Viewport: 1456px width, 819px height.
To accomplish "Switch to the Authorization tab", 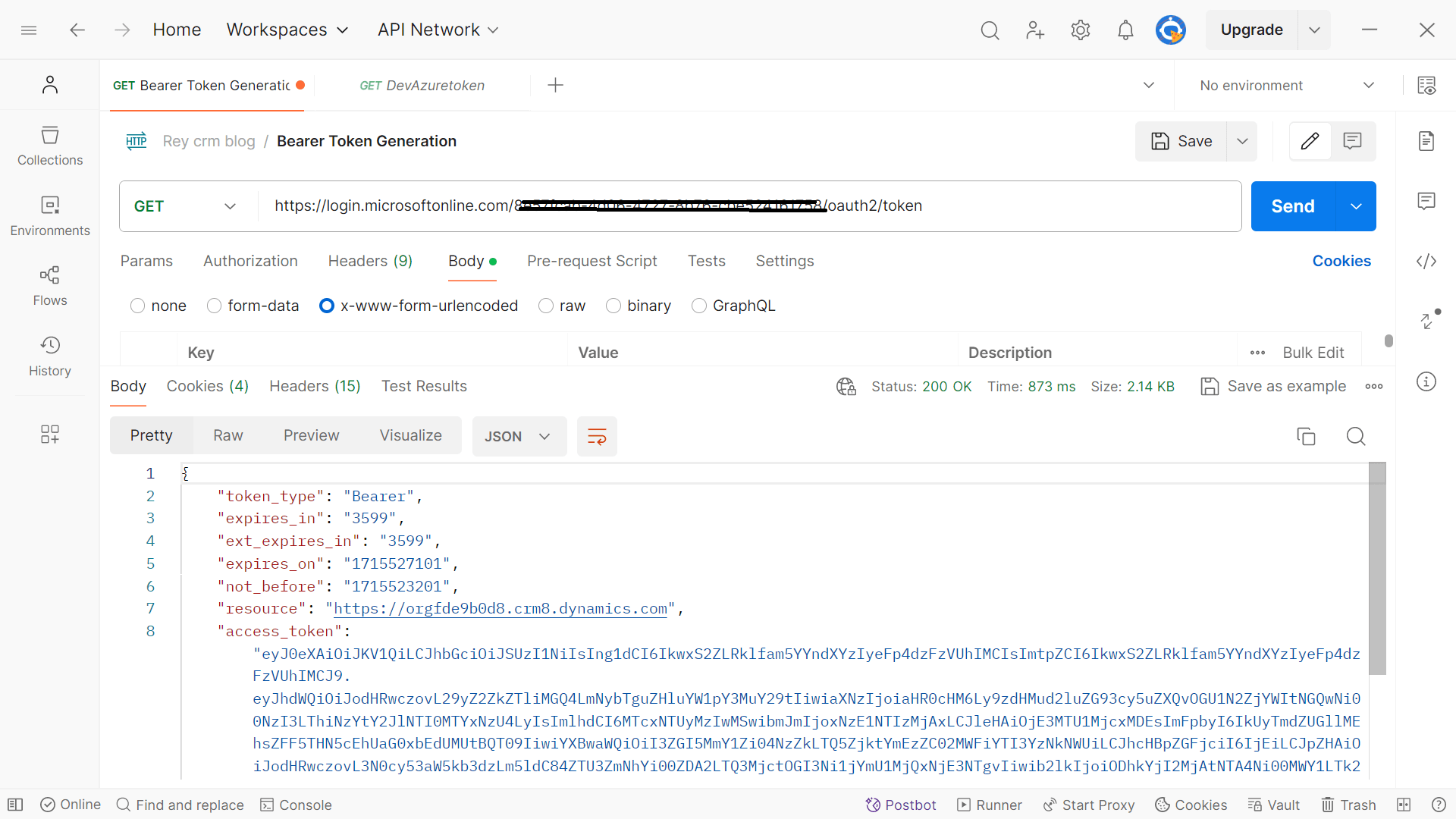I will [x=250, y=261].
